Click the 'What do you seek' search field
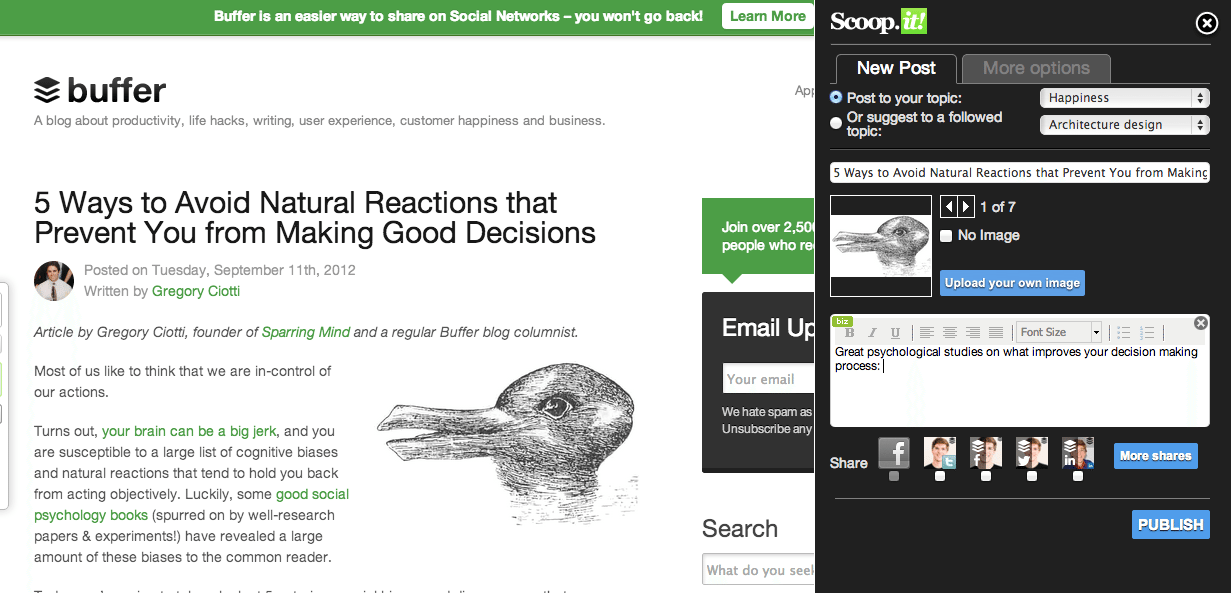Screen dimensions: 1231x593 click(758, 570)
